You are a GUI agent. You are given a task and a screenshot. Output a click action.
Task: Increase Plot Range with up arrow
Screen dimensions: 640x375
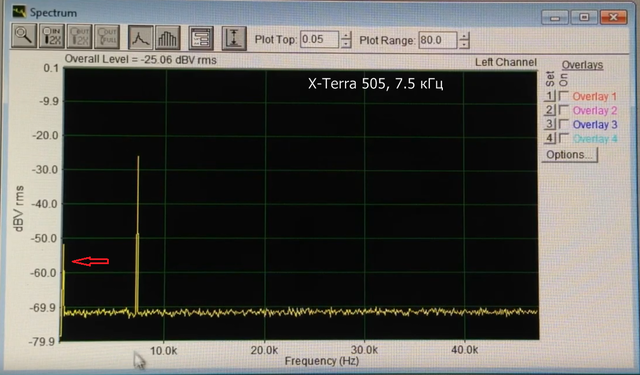point(464,36)
